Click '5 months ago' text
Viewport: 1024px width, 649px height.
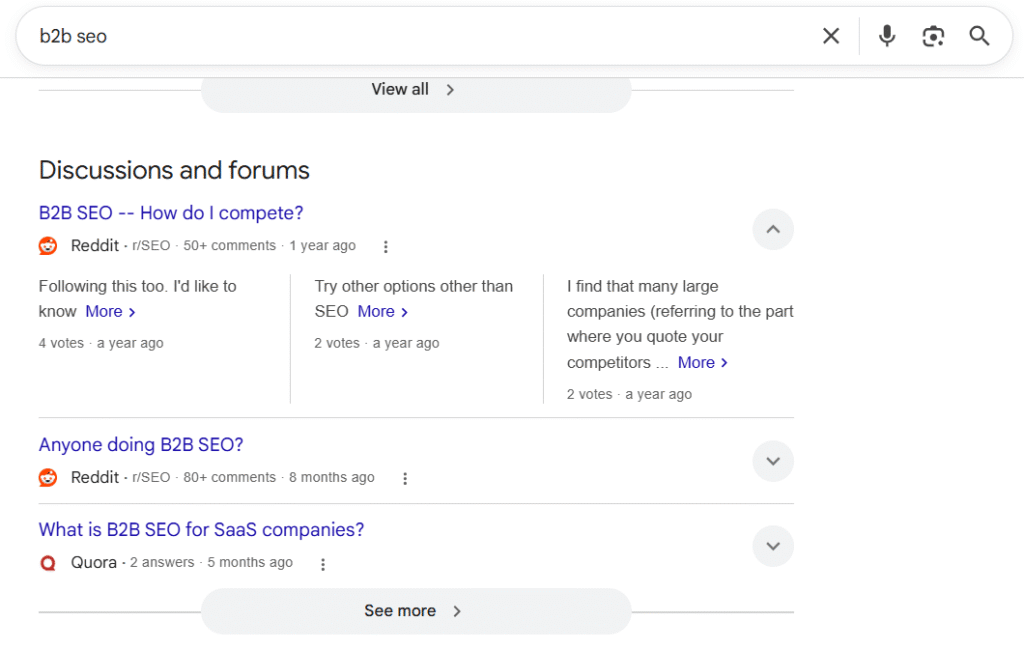[x=250, y=562]
